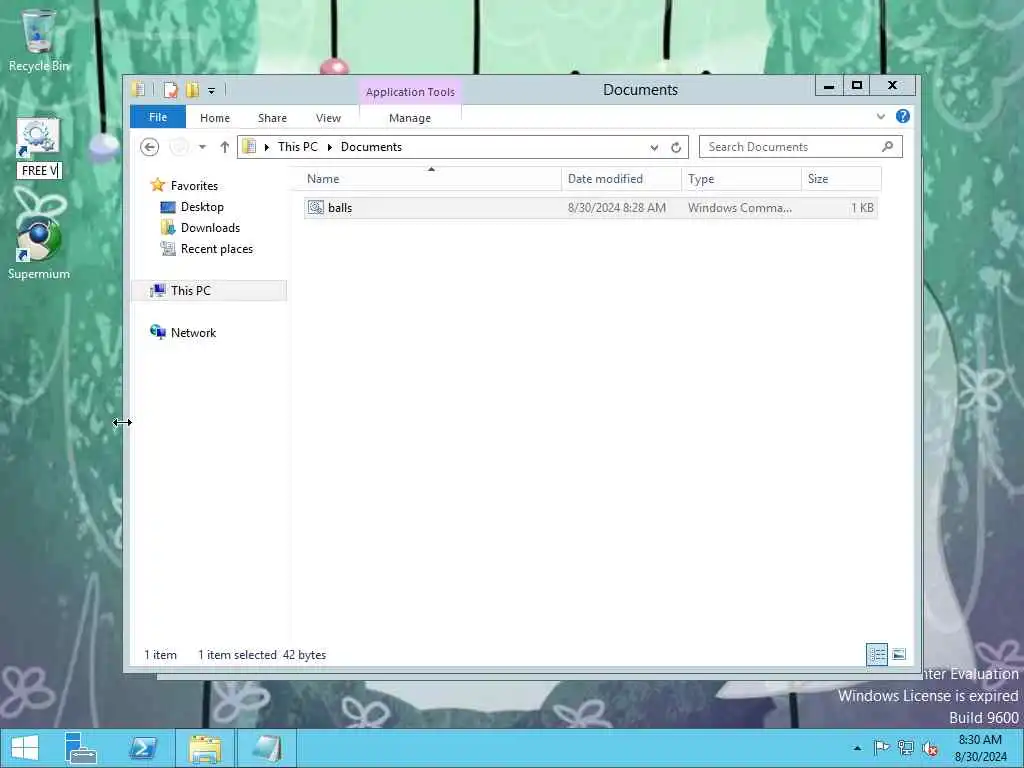Click the muted volume tray icon
This screenshot has width=1024, height=768.
930,748
